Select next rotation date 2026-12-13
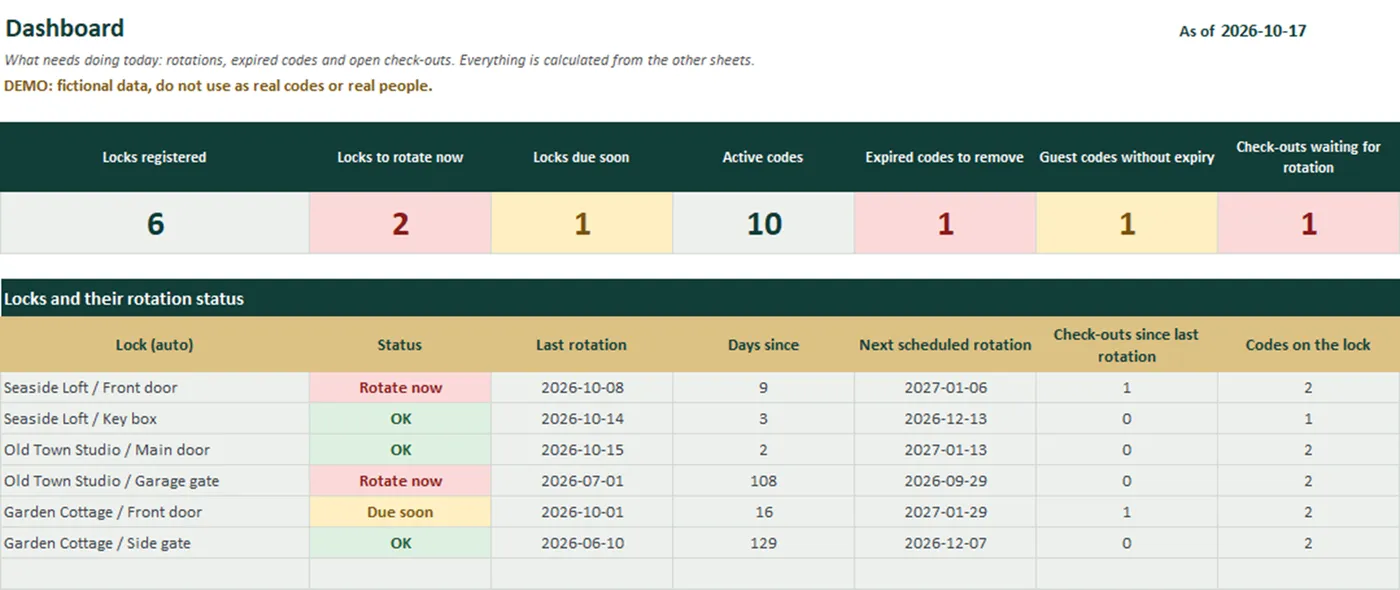Viewport: 1400px width, 590px height. [945, 419]
